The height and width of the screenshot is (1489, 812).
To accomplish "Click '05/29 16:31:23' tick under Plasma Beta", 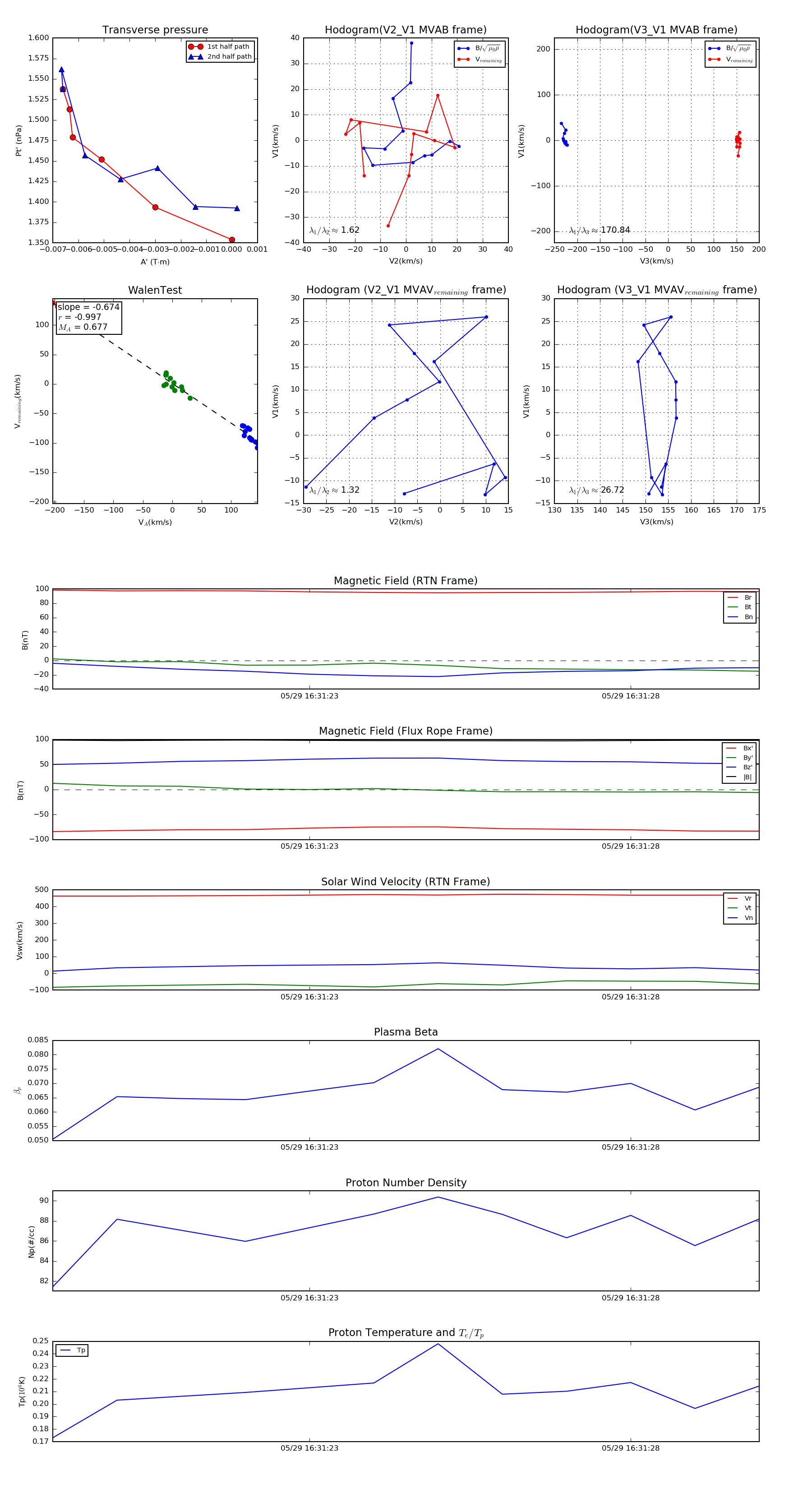I will (309, 1147).
